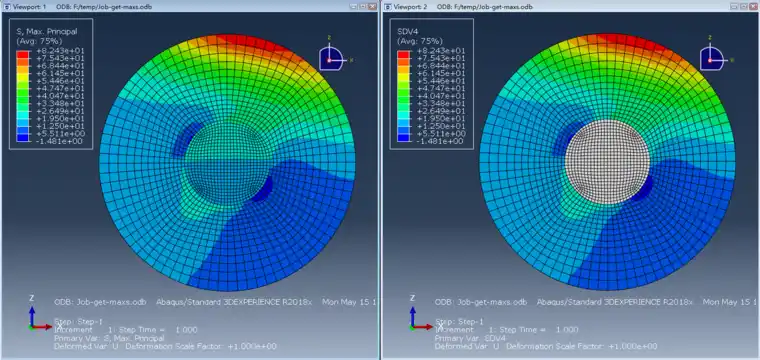Select the S, Max. Principal legend title
The height and width of the screenshot is (360, 760).
[47, 31]
